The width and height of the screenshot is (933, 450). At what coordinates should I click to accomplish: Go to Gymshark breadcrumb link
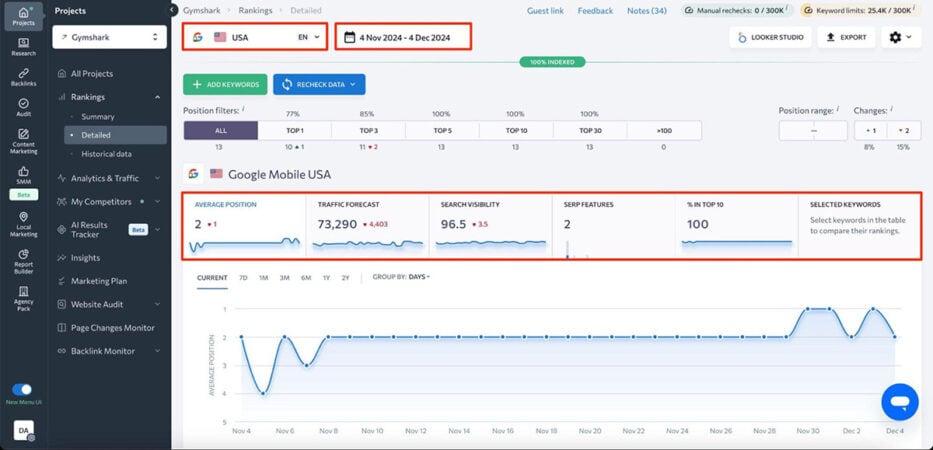[202, 11]
